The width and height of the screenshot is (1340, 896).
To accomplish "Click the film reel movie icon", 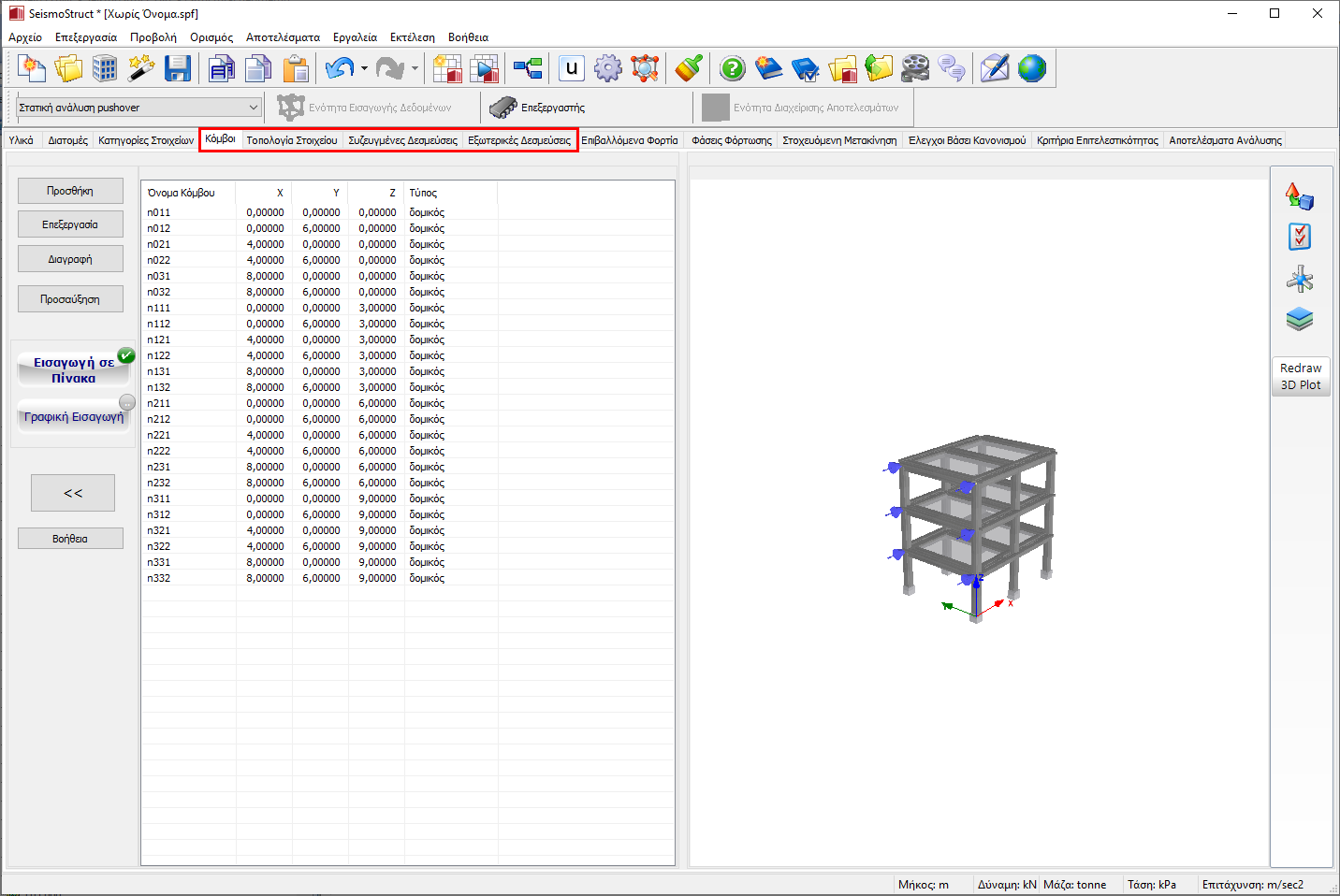I will click(x=915, y=68).
